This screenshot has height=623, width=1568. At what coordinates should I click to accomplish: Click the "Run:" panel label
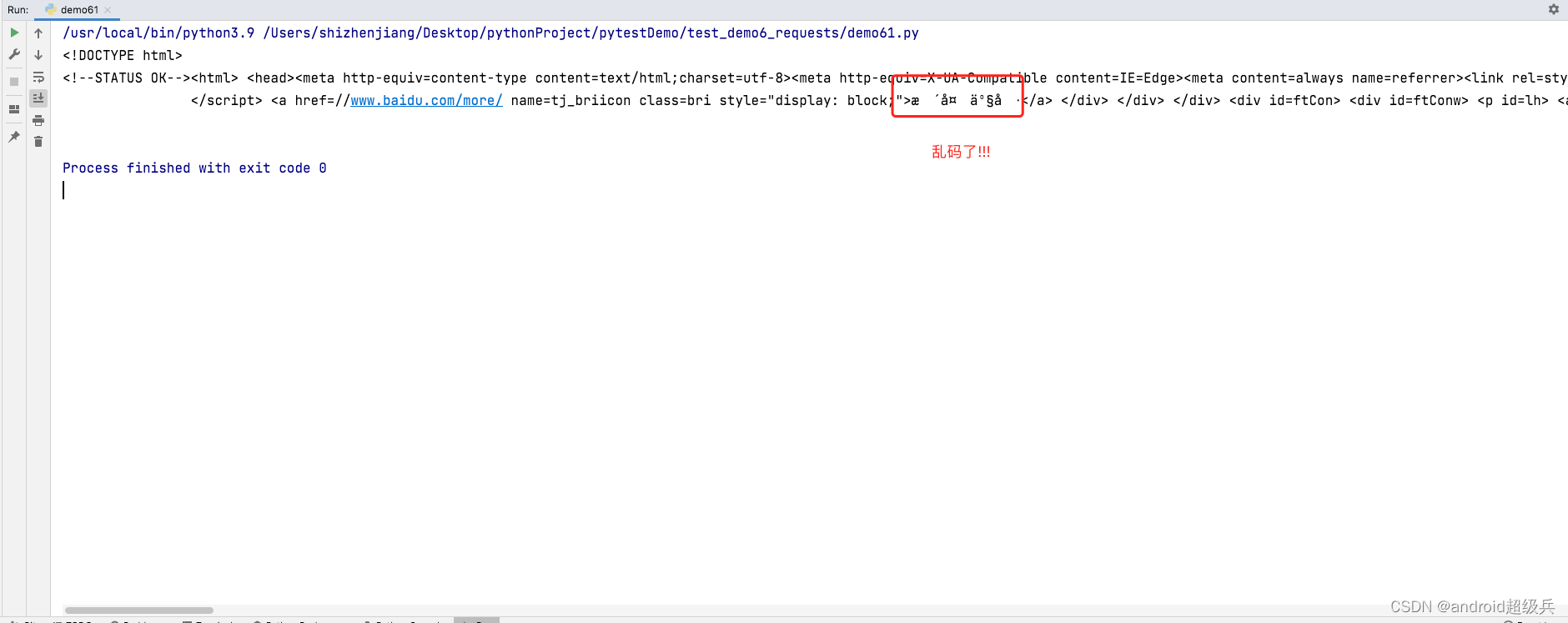point(18,10)
